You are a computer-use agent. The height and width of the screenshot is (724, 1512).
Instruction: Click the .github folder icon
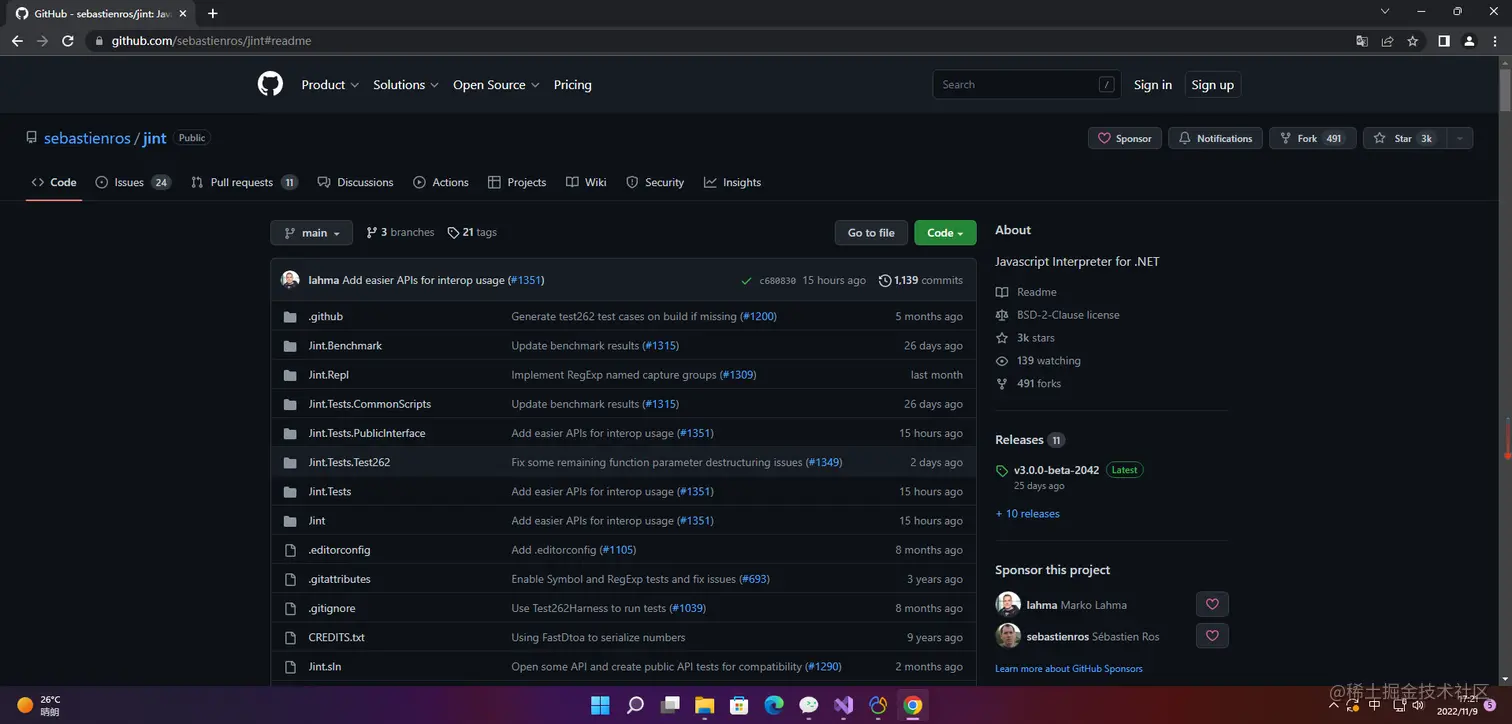[x=290, y=317]
